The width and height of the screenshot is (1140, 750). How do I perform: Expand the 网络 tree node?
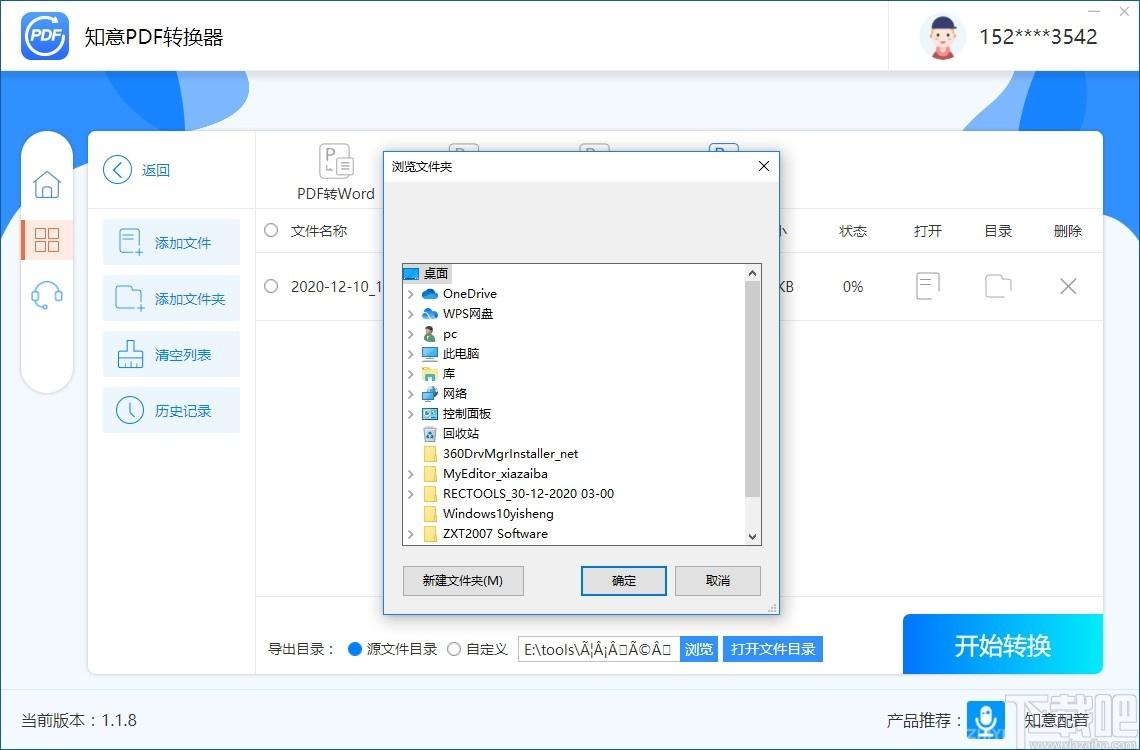pyautogui.click(x=411, y=393)
